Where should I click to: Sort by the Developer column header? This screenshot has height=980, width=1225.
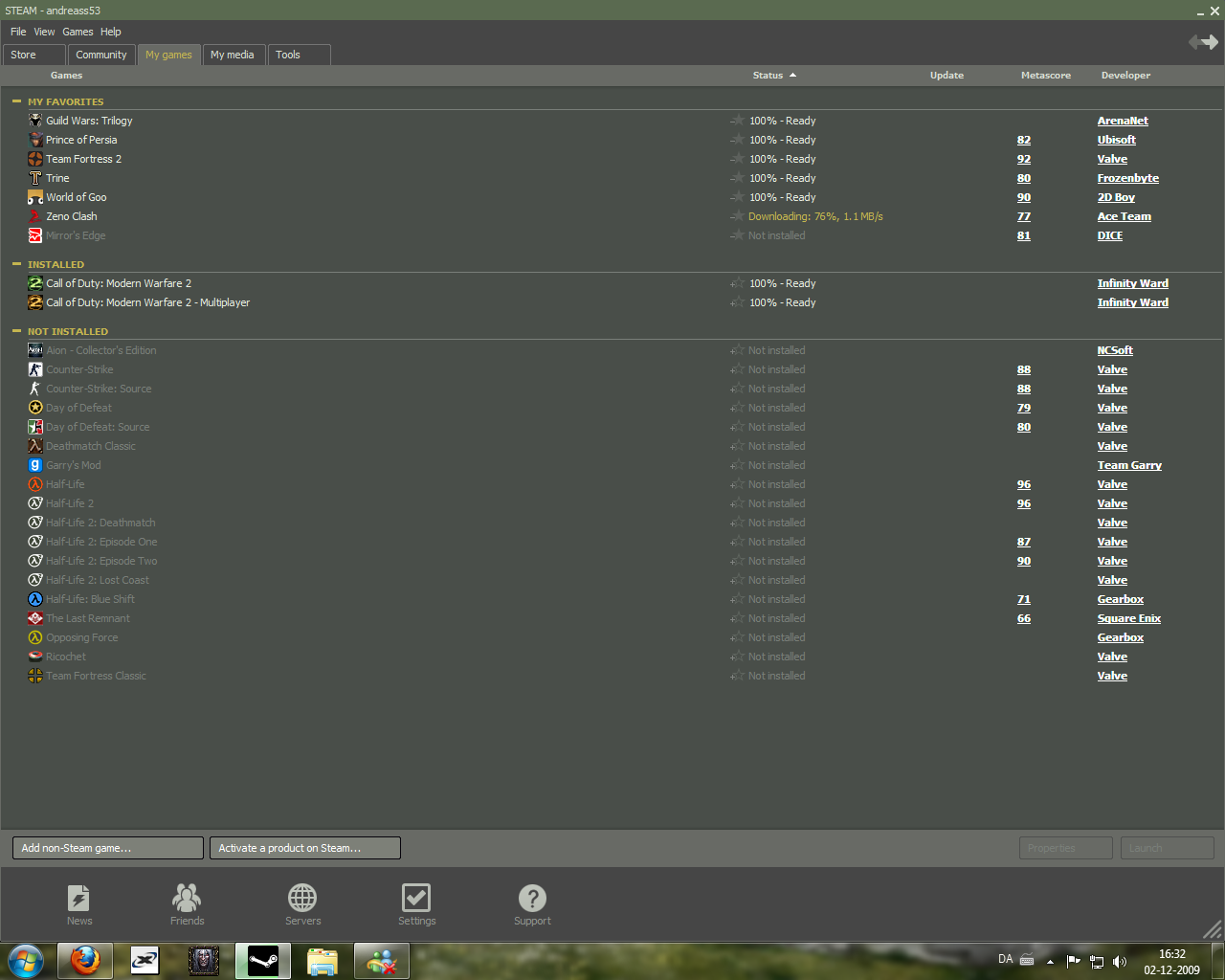[1125, 75]
